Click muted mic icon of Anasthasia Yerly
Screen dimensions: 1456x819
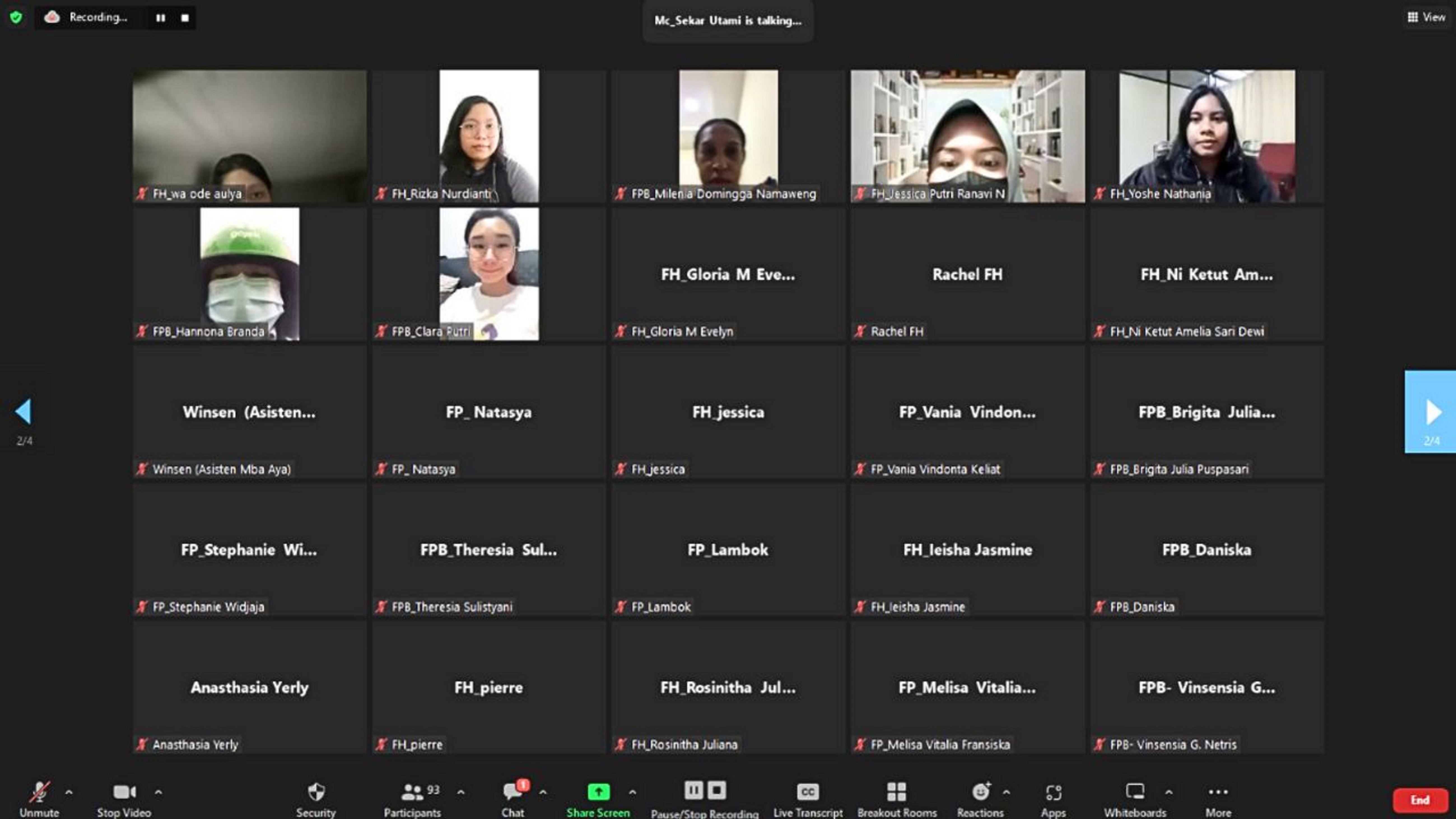pos(142,745)
